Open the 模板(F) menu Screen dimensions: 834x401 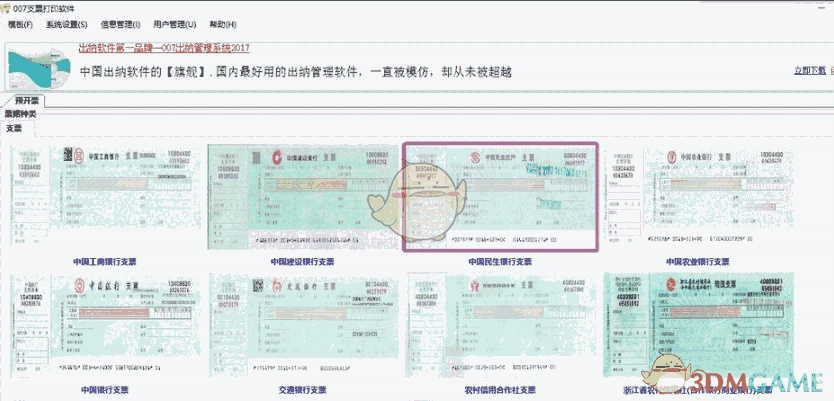point(20,24)
